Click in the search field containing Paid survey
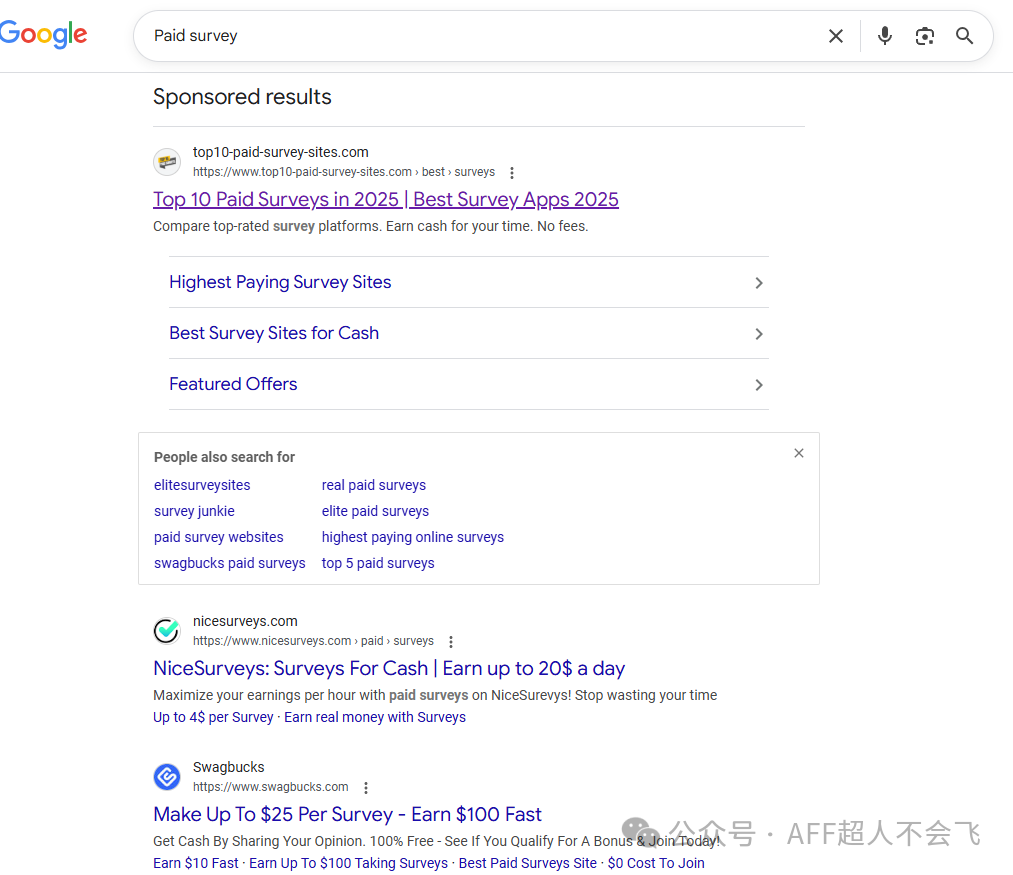Viewport: 1013px width, 875px height. pyautogui.click(x=478, y=36)
